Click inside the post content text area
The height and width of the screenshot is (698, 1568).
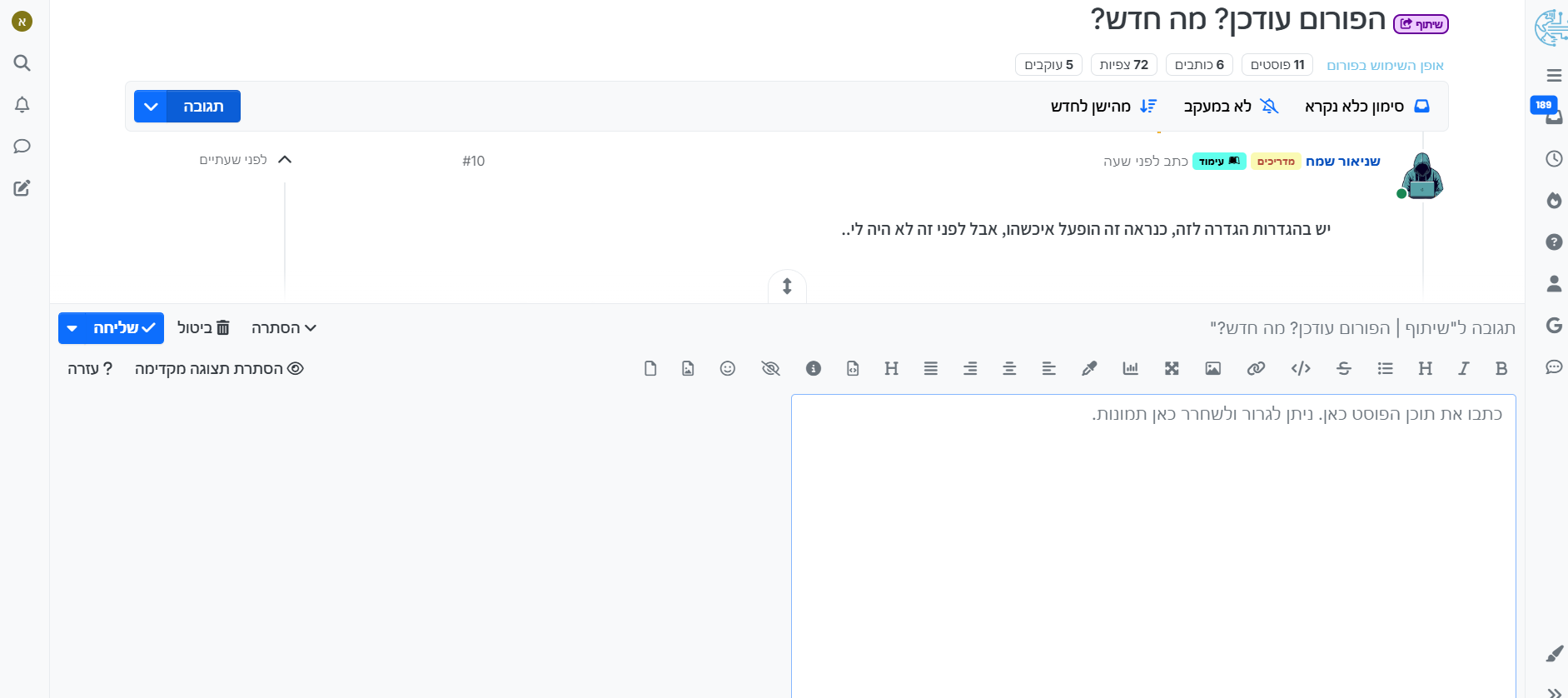coord(1153,546)
